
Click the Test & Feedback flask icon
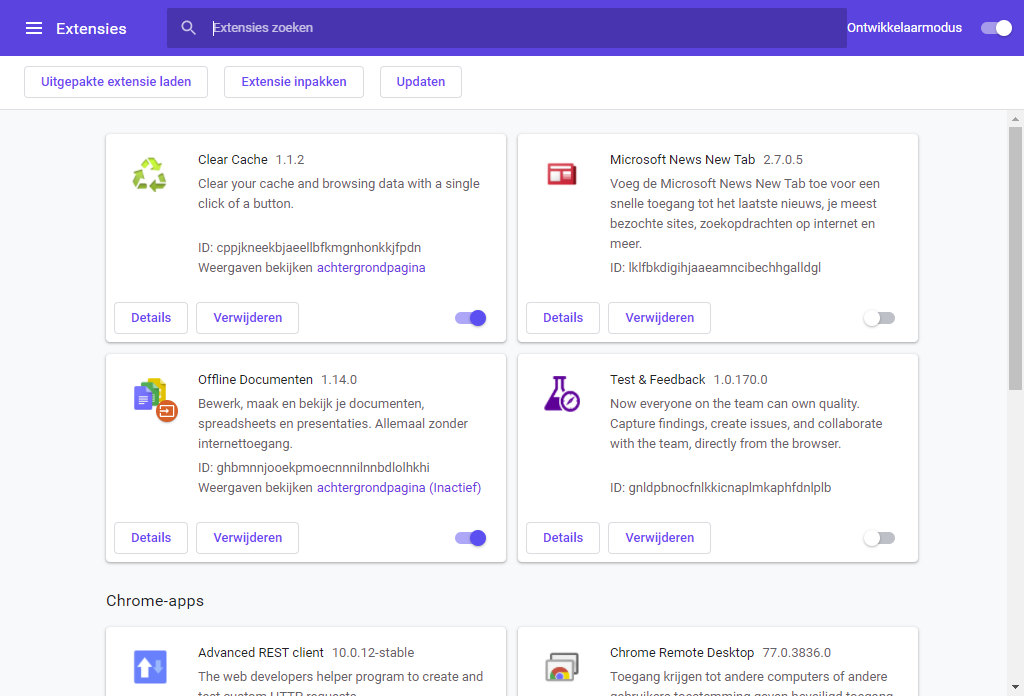point(562,394)
